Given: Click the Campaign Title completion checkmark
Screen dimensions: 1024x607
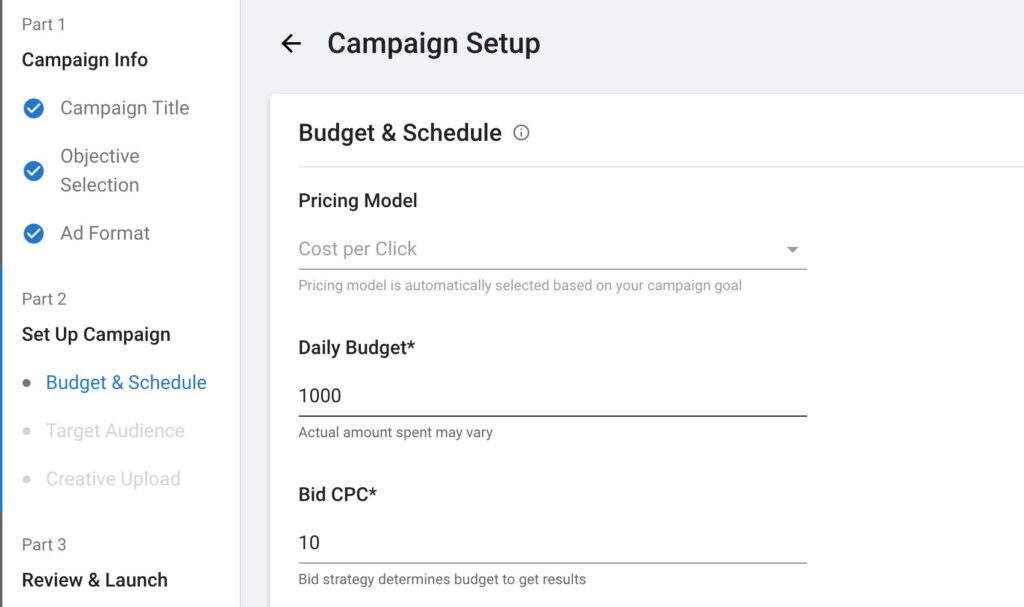Looking at the screenshot, I should 31,108.
